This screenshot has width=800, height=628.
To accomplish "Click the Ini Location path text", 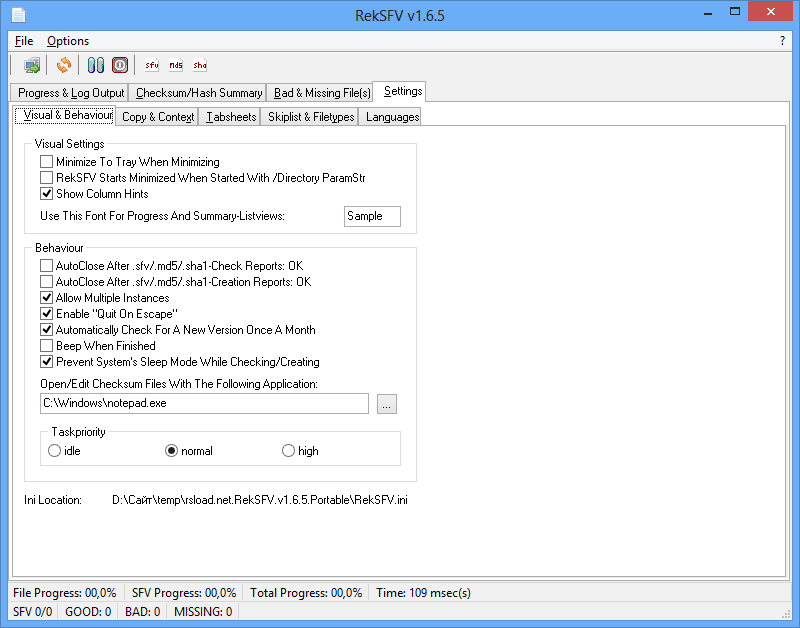I will pos(260,500).
